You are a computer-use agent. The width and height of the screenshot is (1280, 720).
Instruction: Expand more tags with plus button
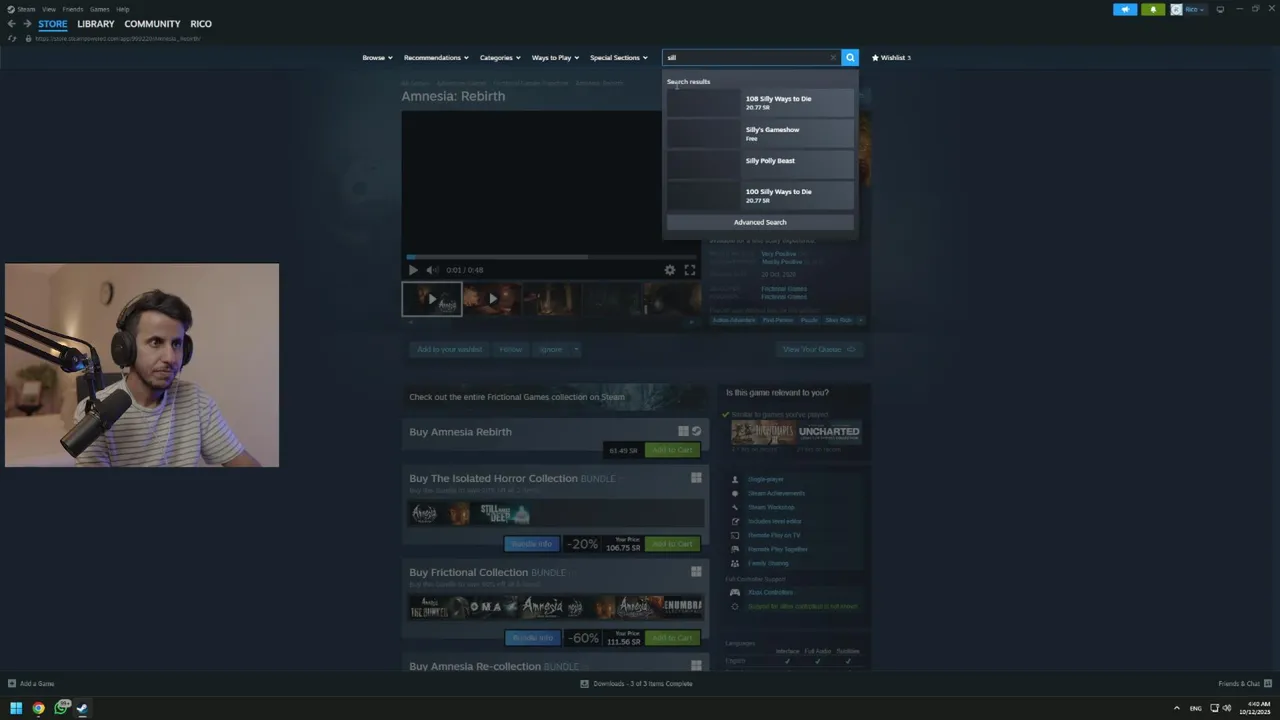click(861, 320)
